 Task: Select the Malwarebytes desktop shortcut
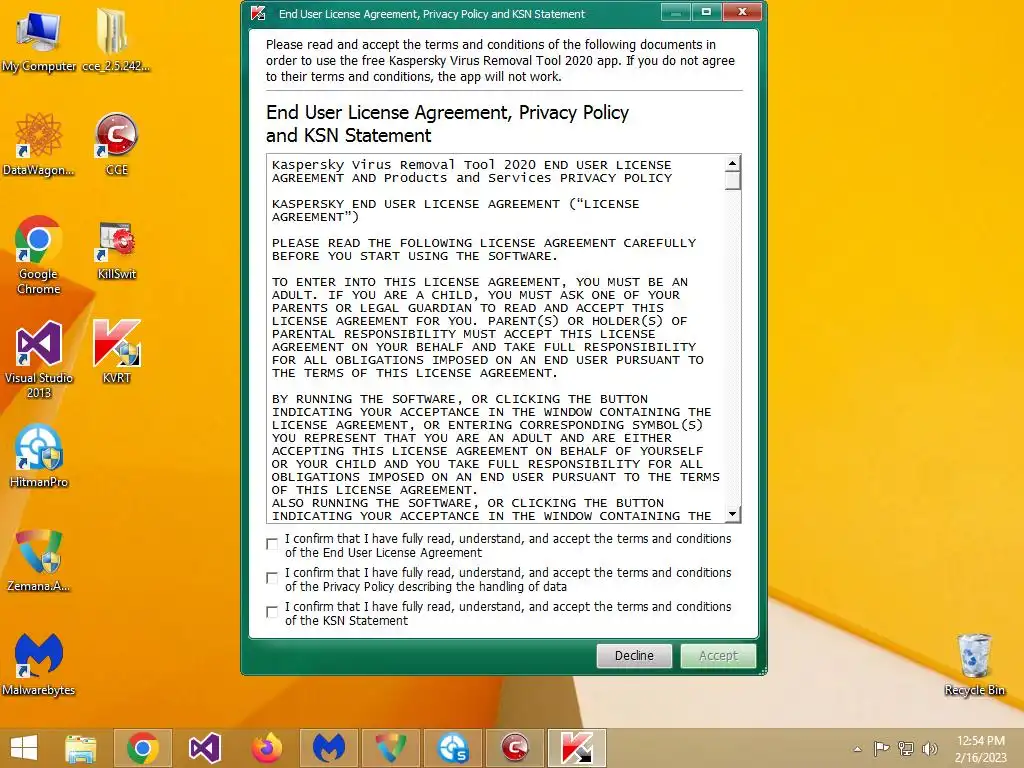point(39,664)
